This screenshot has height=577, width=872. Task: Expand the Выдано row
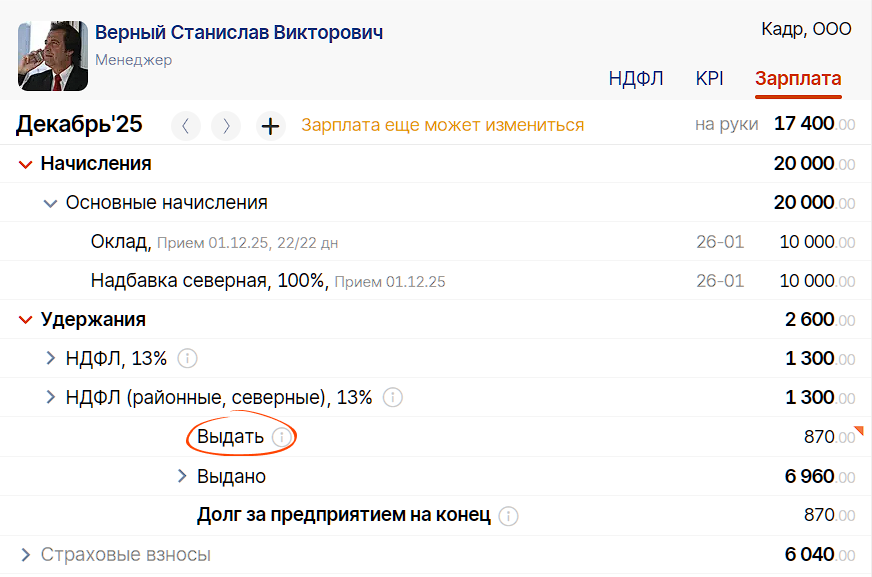point(182,476)
